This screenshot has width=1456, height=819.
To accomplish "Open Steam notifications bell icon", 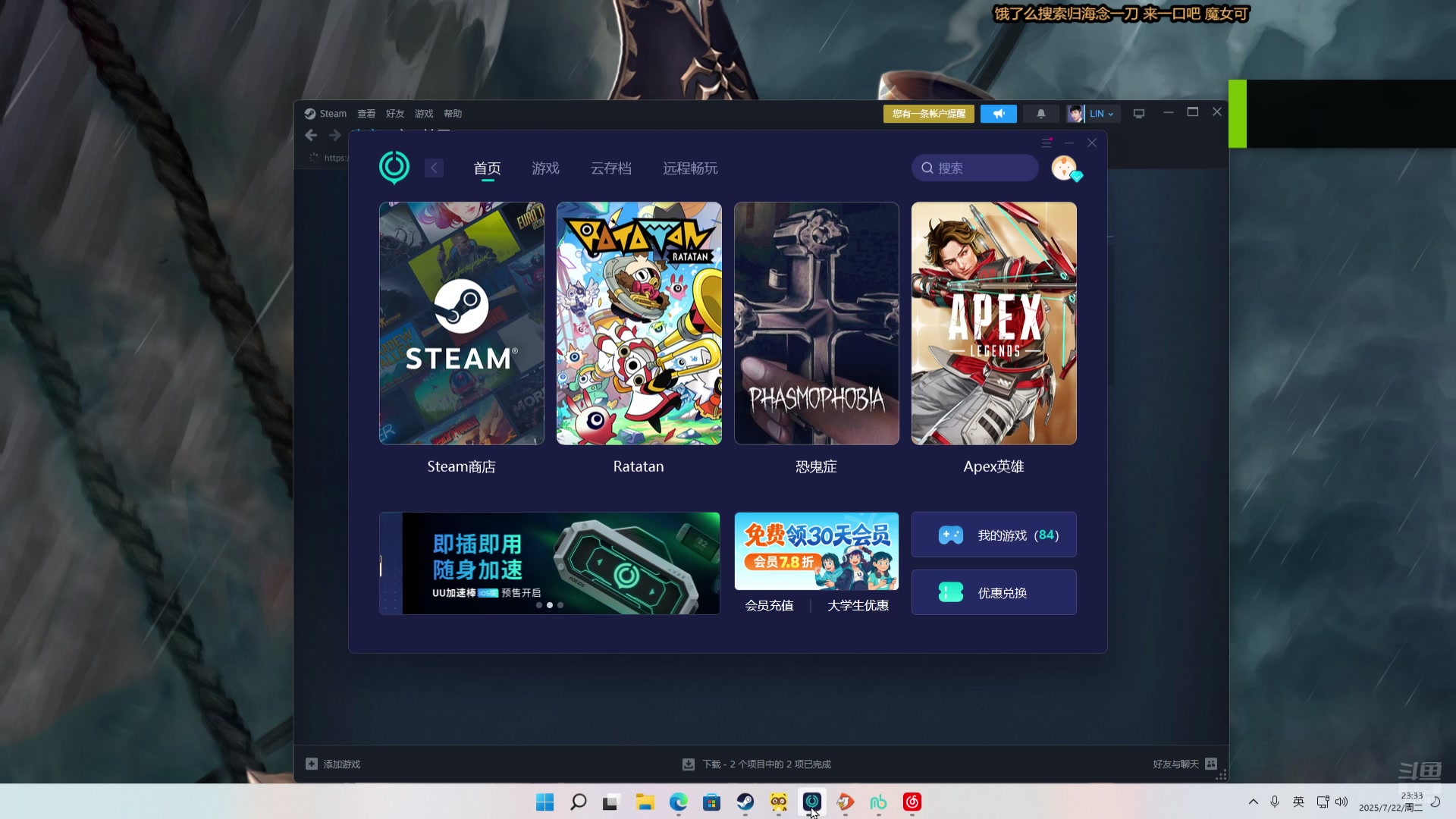I will pyautogui.click(x=1041, y=114).
